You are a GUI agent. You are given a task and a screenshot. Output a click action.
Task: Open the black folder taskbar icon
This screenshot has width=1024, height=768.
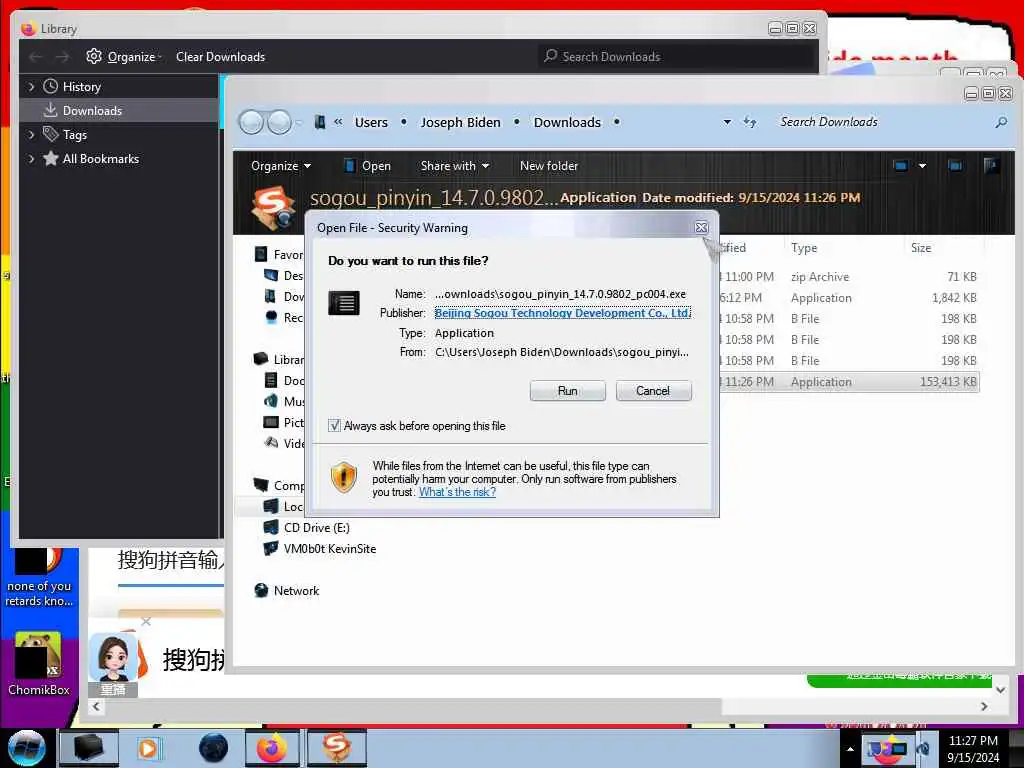[x=88, y=748]
